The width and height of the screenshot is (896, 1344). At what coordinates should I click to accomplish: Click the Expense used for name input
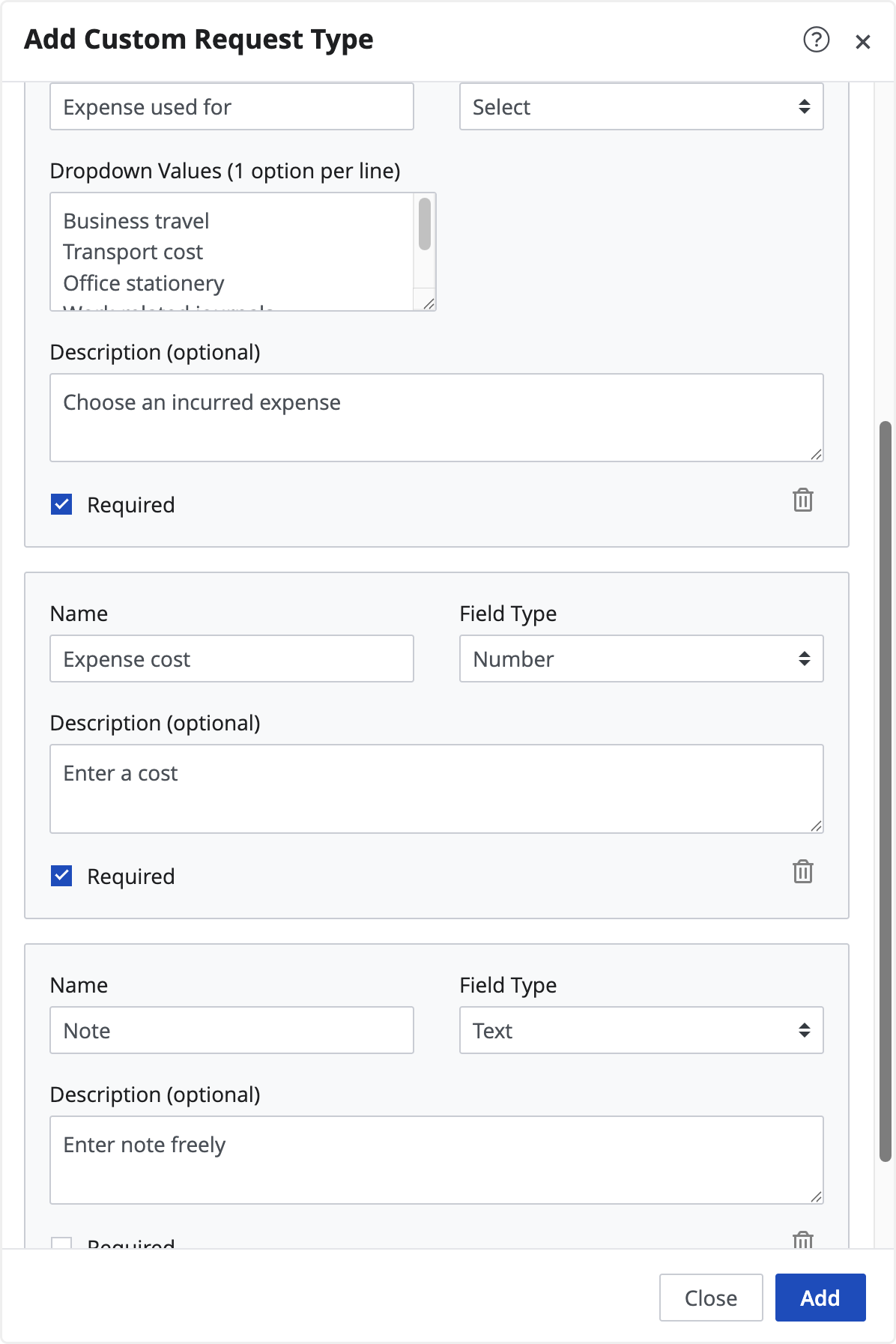(x=231, y=107)
